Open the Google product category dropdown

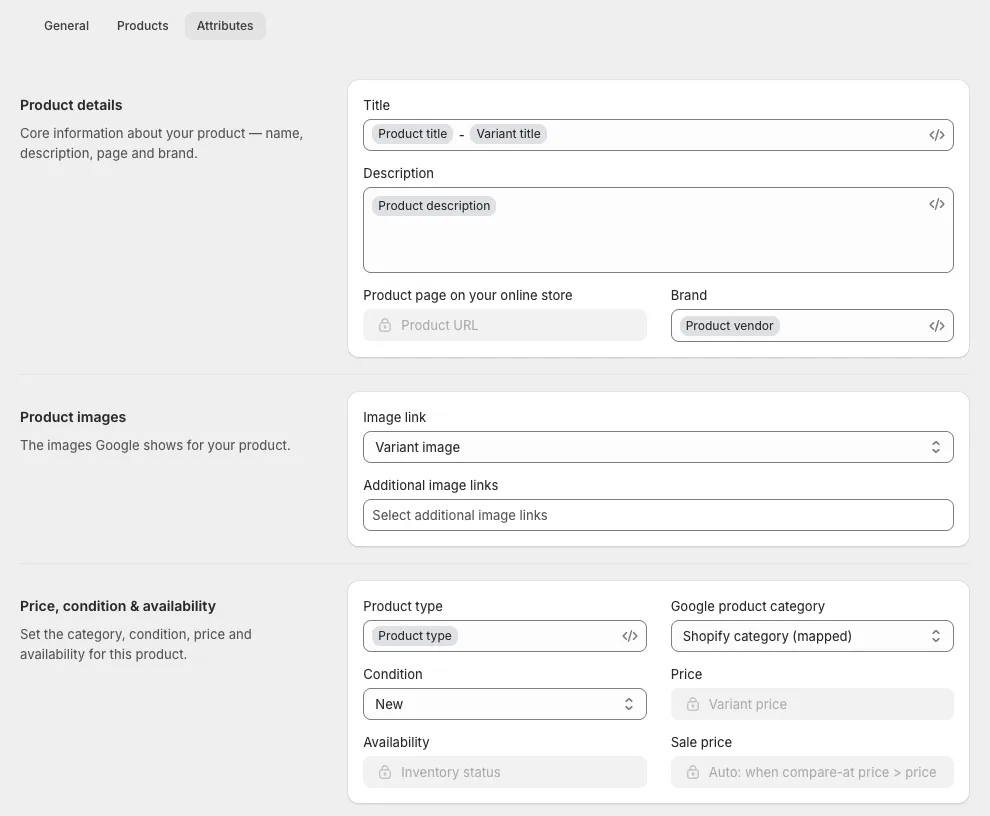812,636
